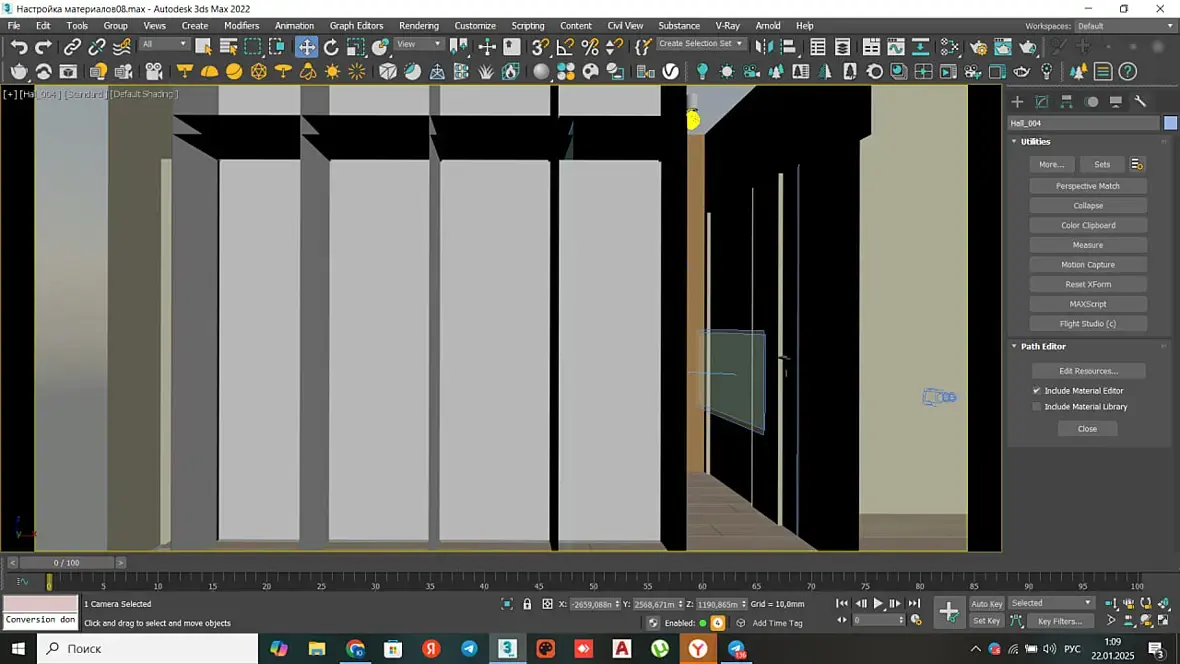Select the Move tool in main toolbar
The image size is (1180, 664).
pyautogui.click(x=306, y=47)
